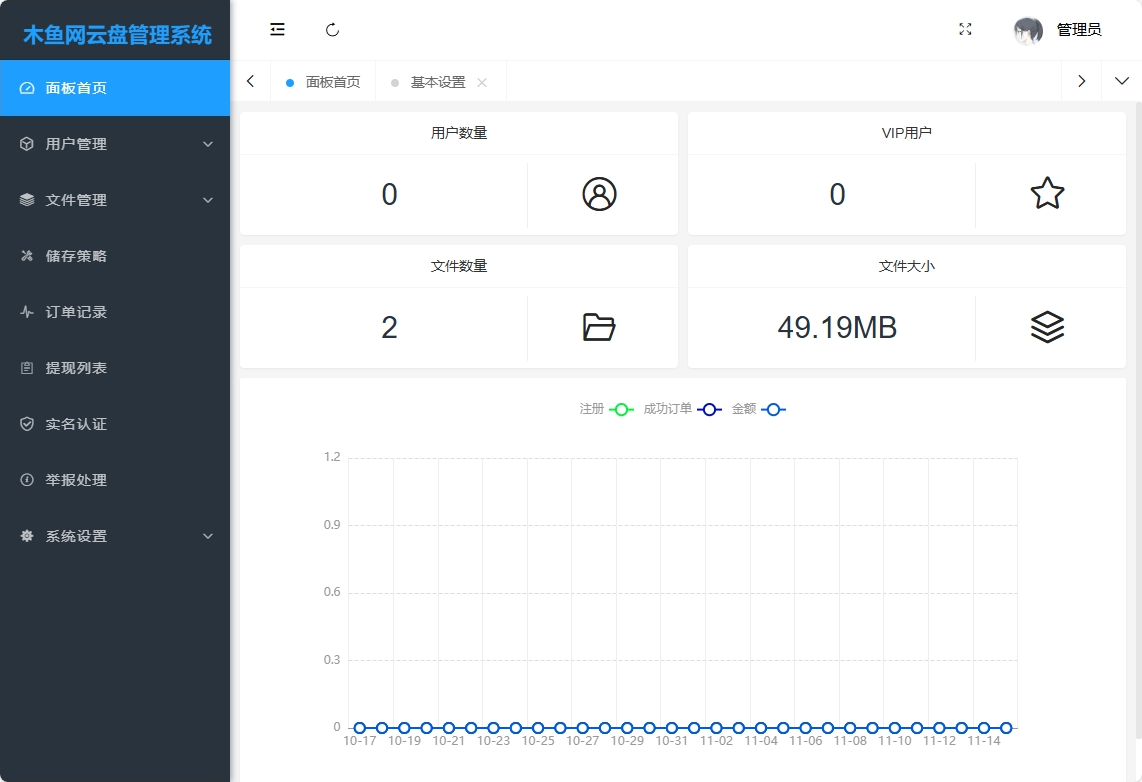Click the layers icon beside 文件管理
This screenshot has height=782, width=1142.
tap(27, 200)
